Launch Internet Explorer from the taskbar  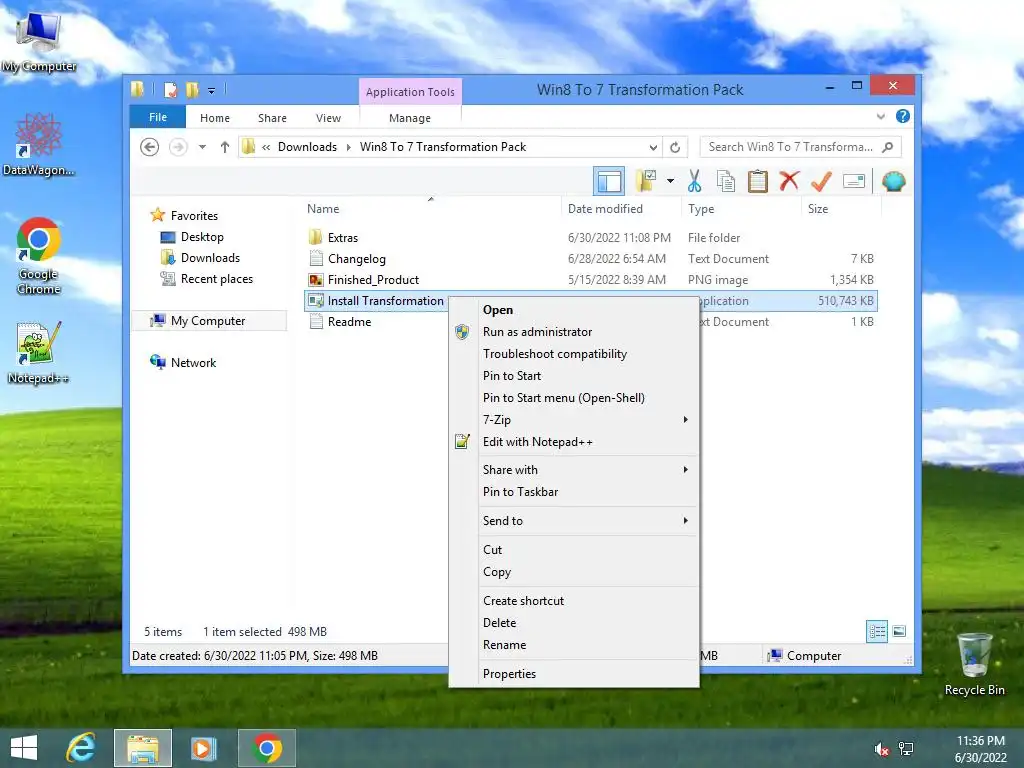(x=82, y=748)
